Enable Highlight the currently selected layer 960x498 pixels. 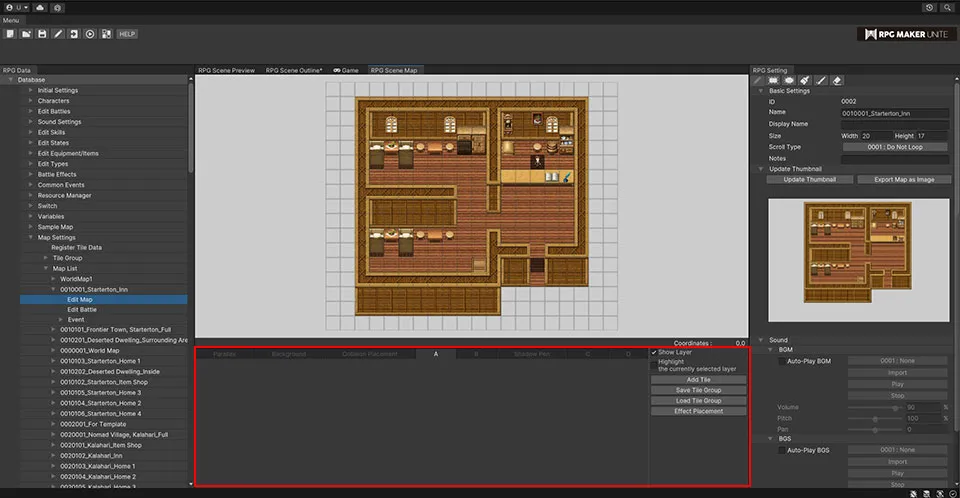(x=654, y=366)
